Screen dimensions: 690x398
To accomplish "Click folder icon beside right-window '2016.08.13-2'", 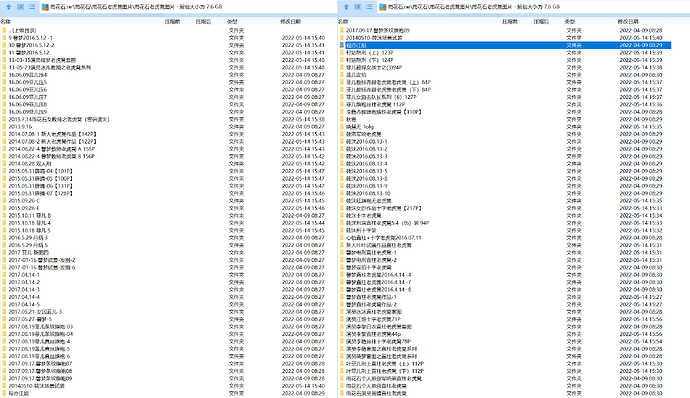I will [342, 149].
